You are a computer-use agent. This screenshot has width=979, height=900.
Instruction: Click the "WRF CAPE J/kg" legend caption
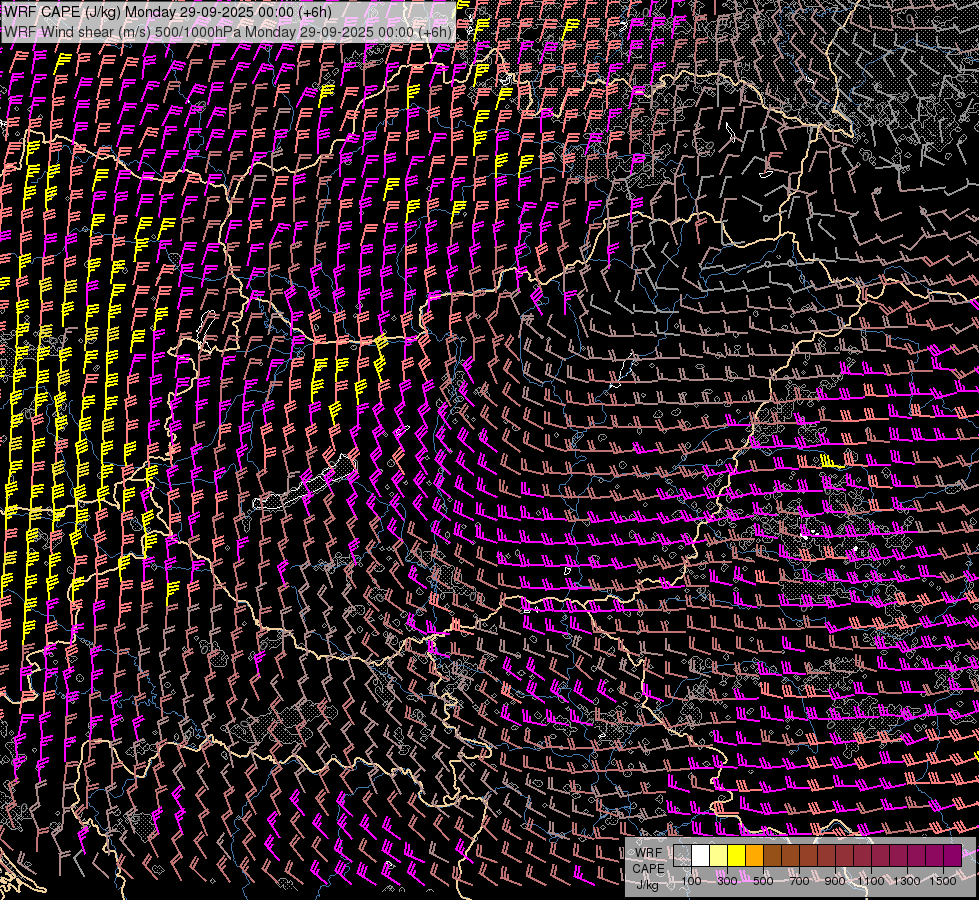click(x=648, y=868)
